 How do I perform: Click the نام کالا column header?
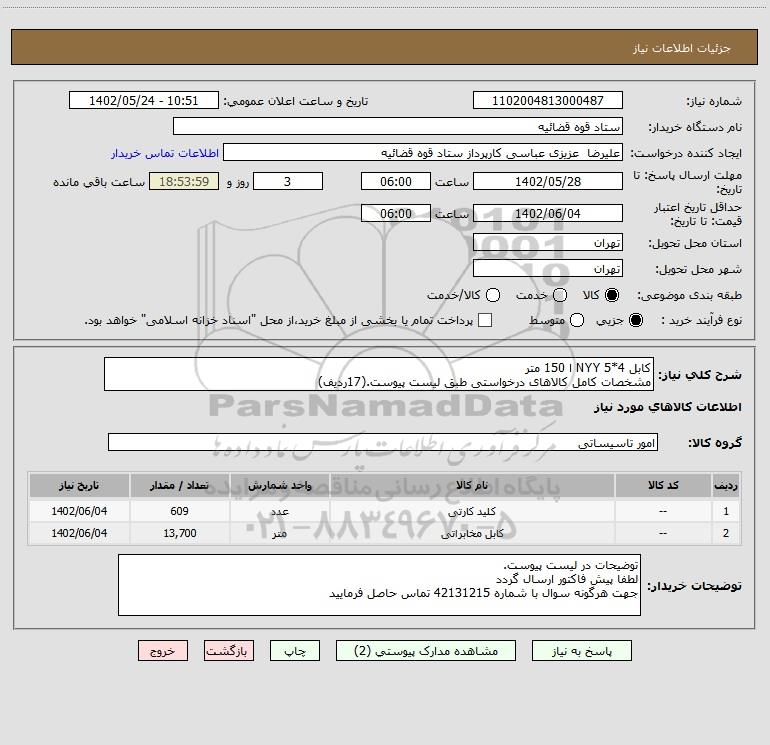click(472, 485)
